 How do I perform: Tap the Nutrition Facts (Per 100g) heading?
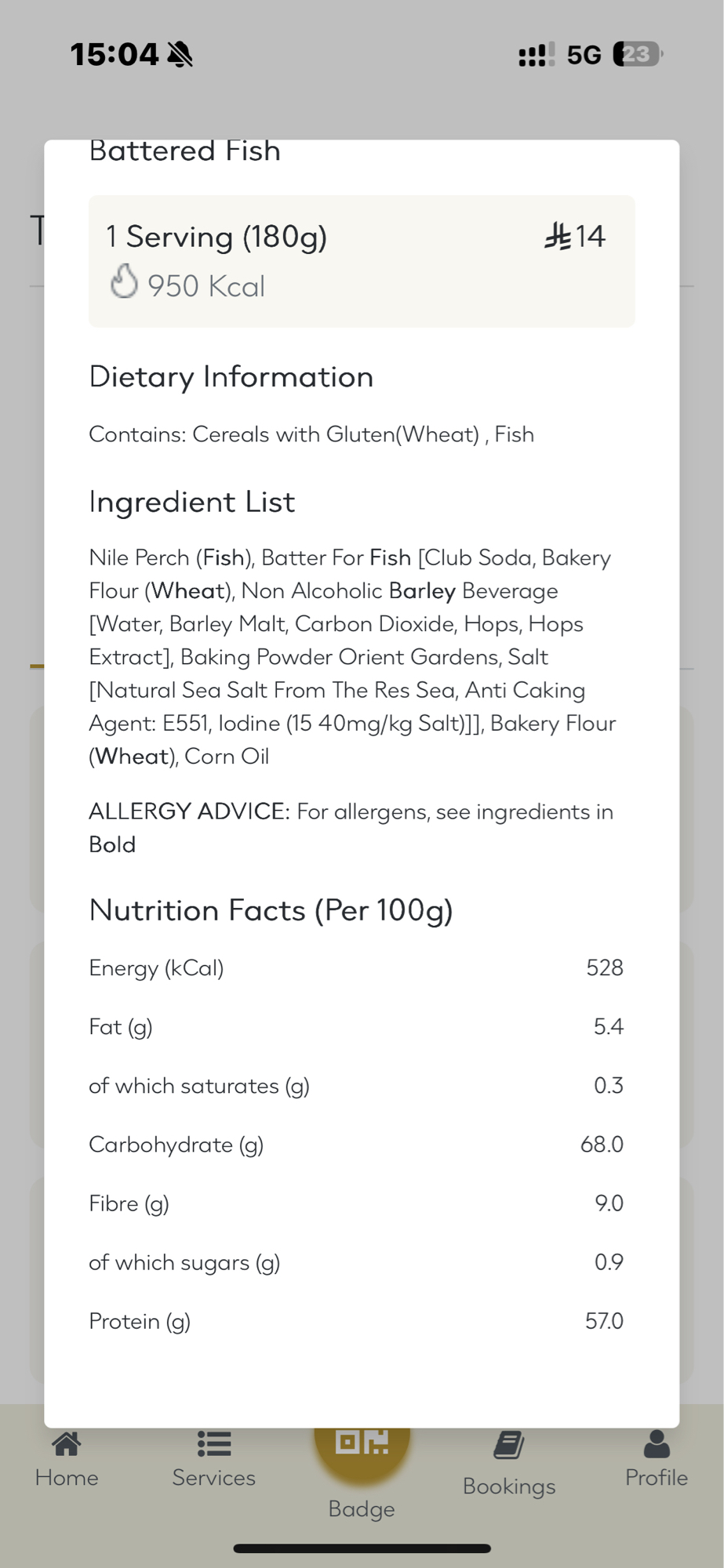[x=271, y=910]
